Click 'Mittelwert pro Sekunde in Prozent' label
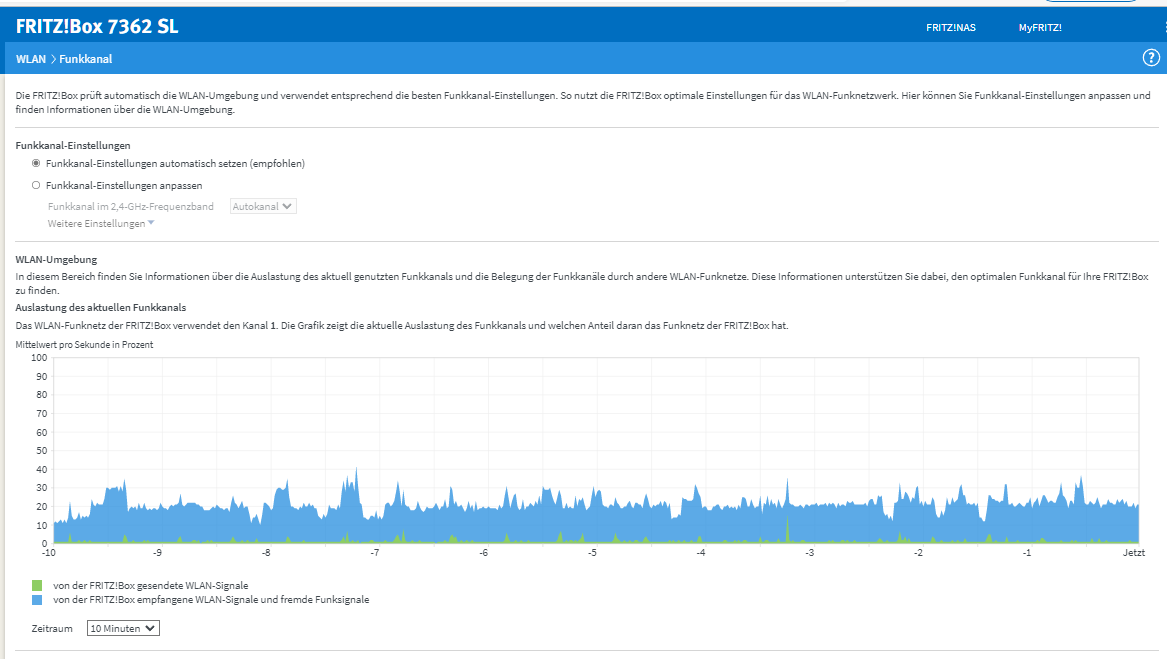The image size is (1167, 659). coord(84,345)
